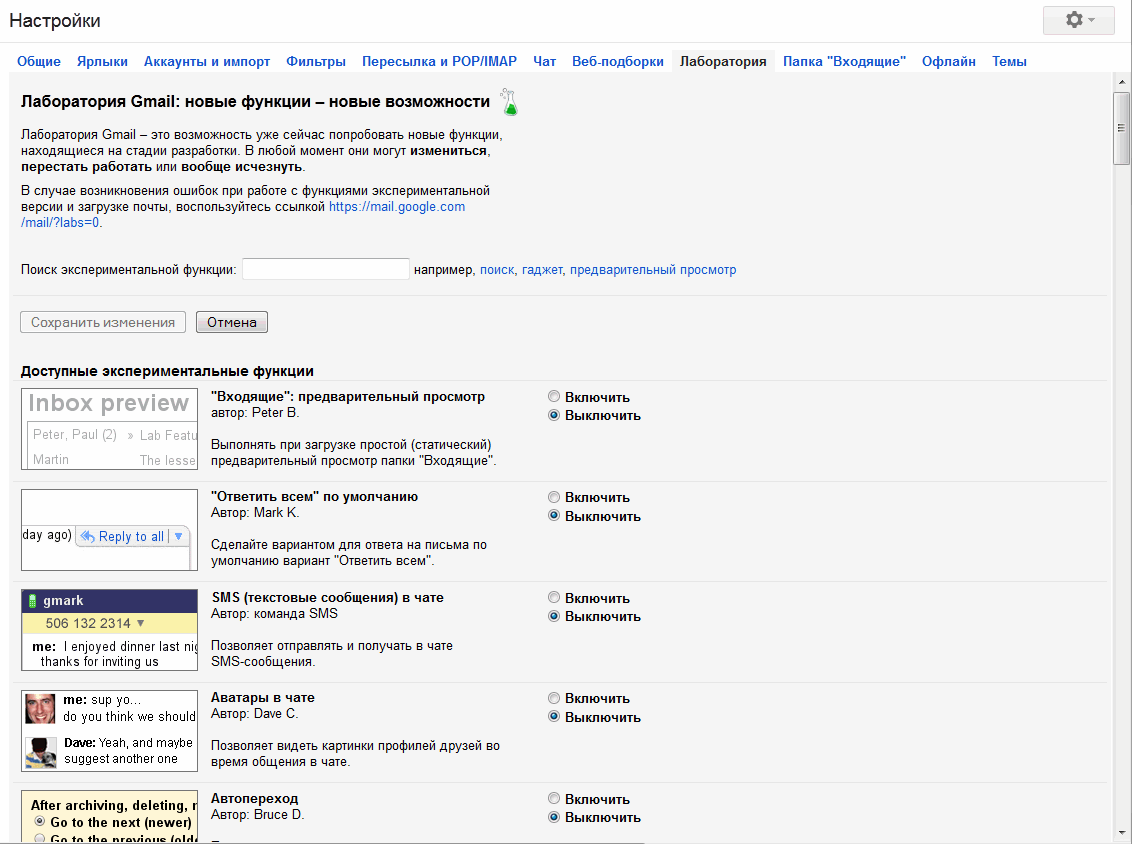
Task: Click the предварительный просмотр example link
Action: click(x=653, y=270)
